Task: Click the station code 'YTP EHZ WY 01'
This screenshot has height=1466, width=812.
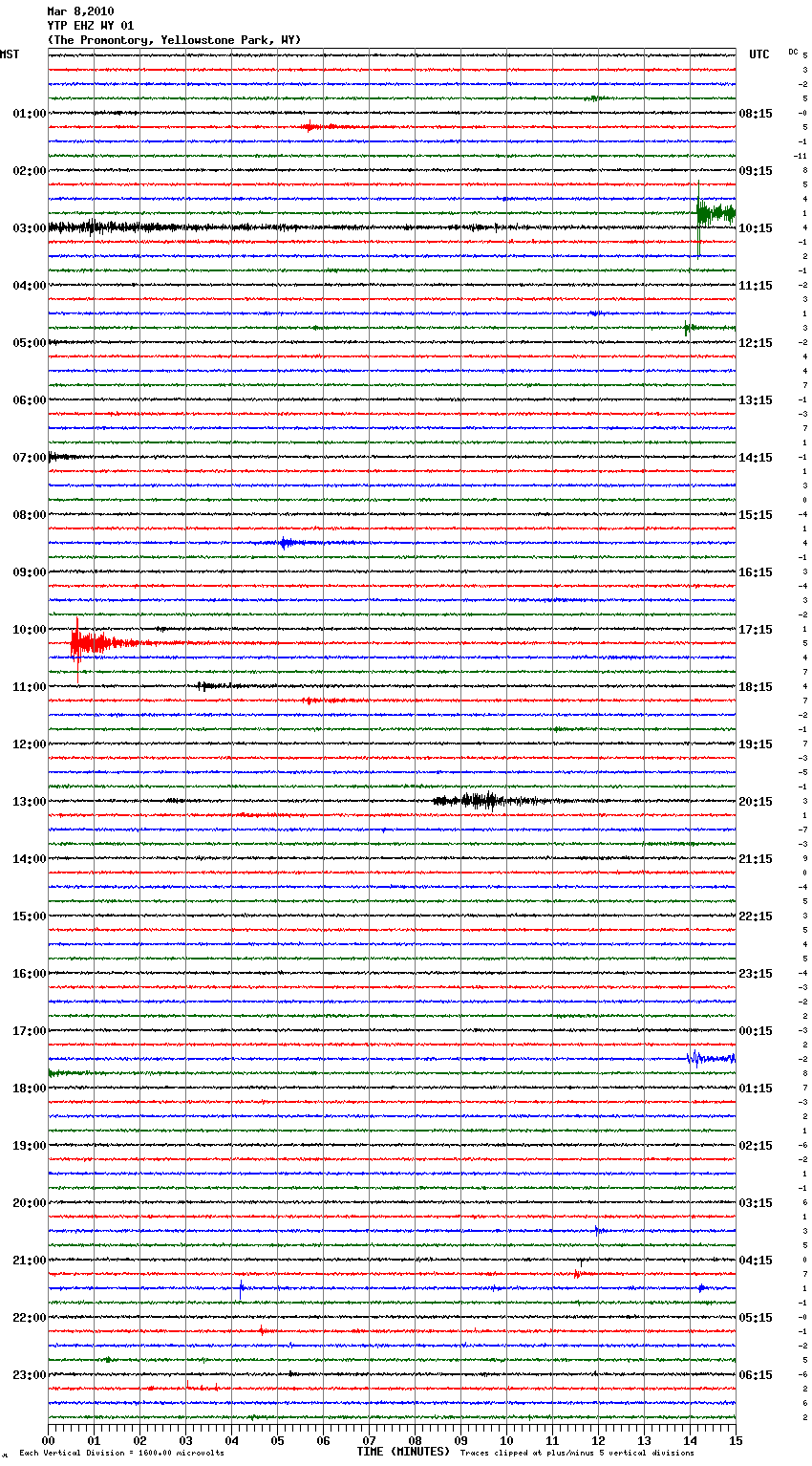Action: click(x=91, y=26)
